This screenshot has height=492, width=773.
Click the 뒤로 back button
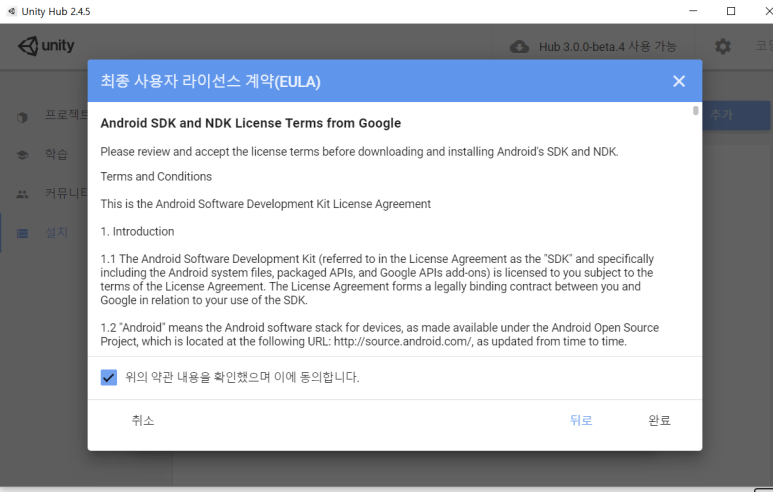pos(581,421)
